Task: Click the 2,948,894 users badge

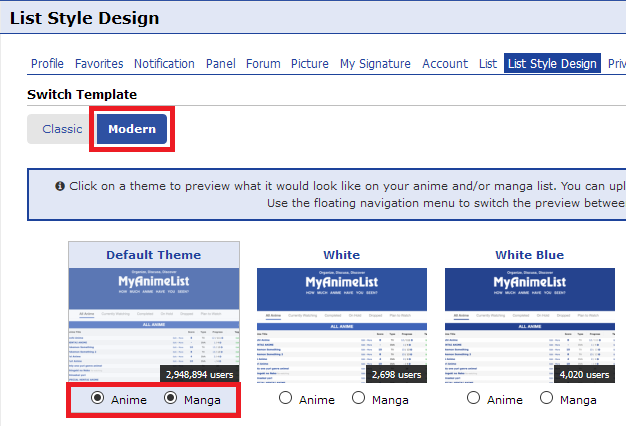Action: pyautogui.click(x=200, y=374)
